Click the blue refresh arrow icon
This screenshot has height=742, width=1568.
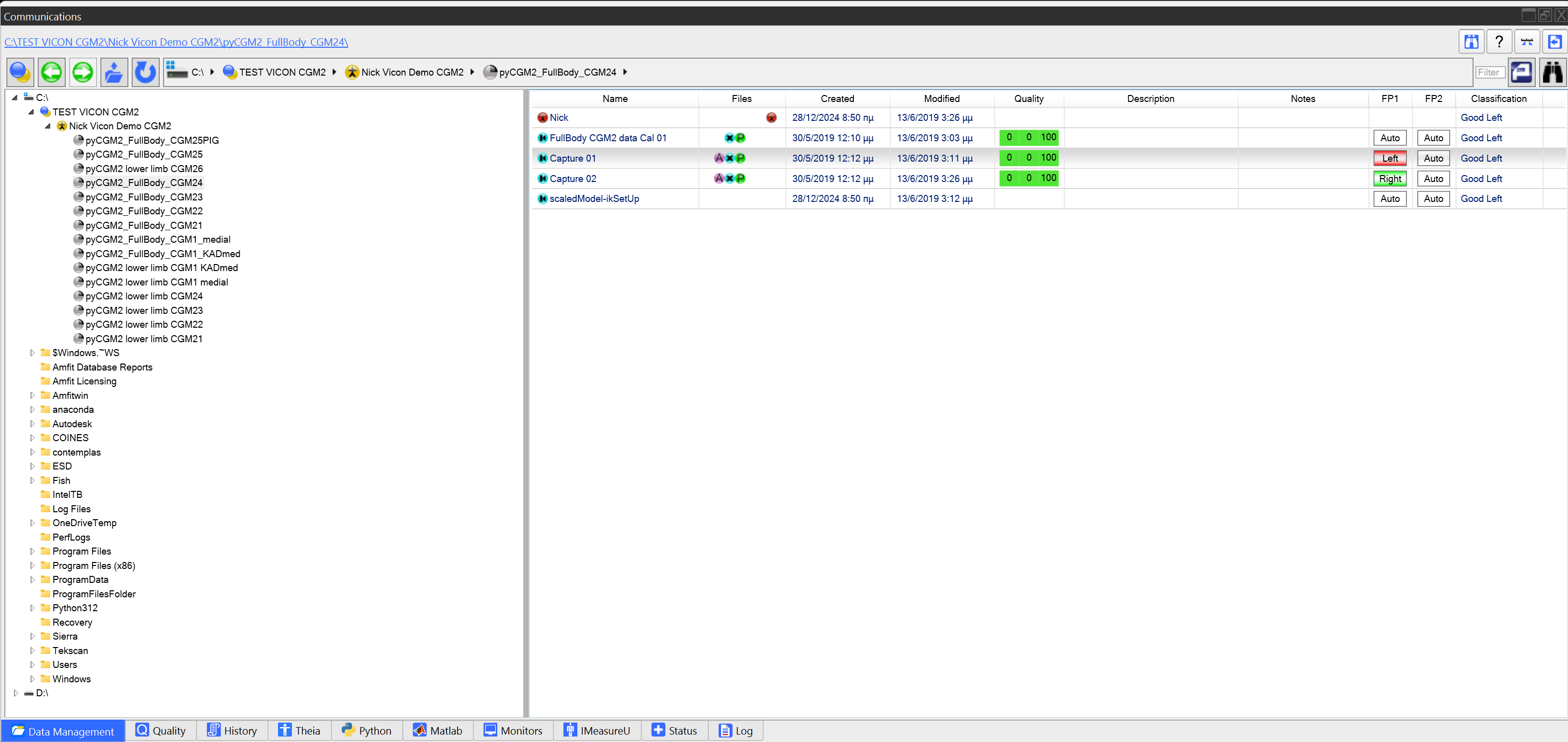[145, 73]
